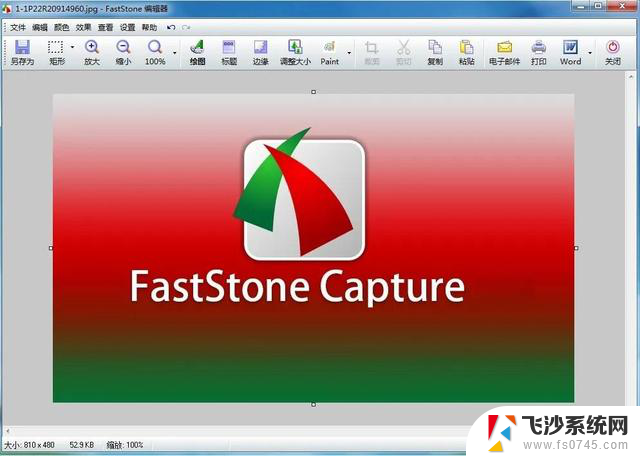Click the Zoom In (放大) icon

click(92, 52)
